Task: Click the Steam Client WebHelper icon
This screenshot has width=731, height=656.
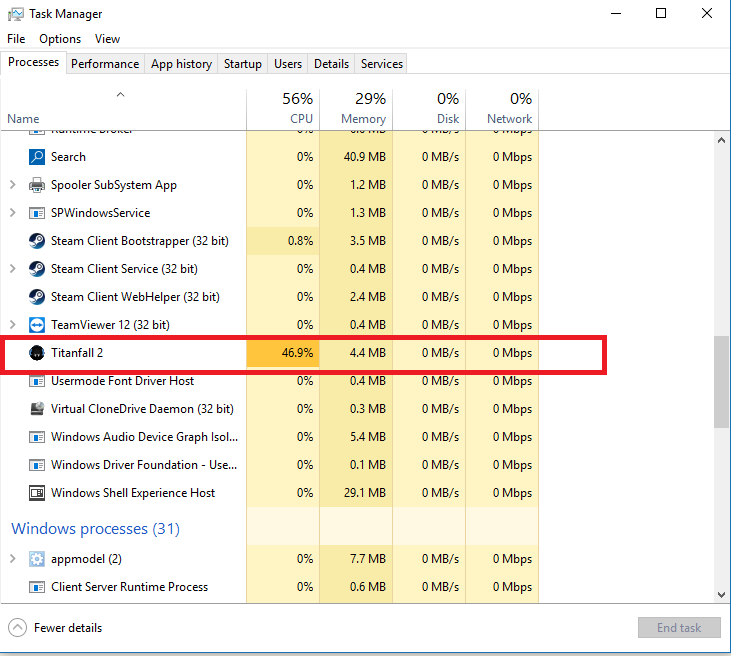Action: pos(37,297)
